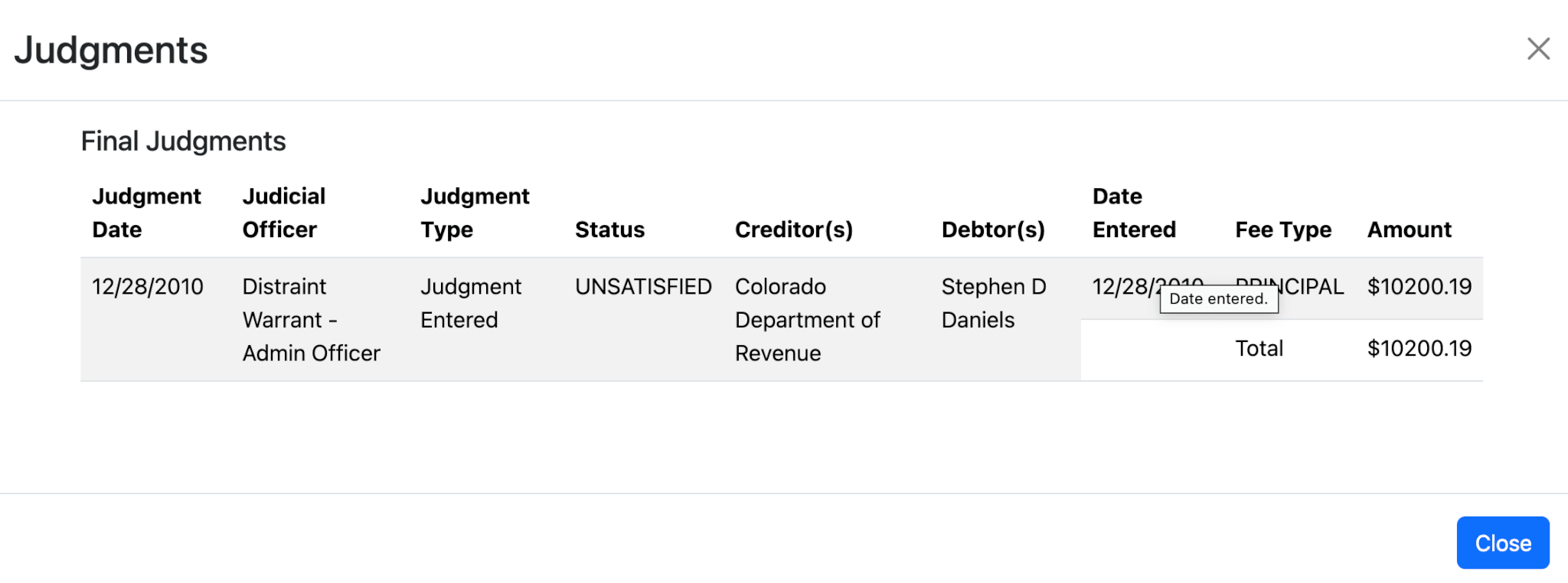Select Colorado Department of Revenue creditor cell

pyautogui.click(x=807, y=320)
